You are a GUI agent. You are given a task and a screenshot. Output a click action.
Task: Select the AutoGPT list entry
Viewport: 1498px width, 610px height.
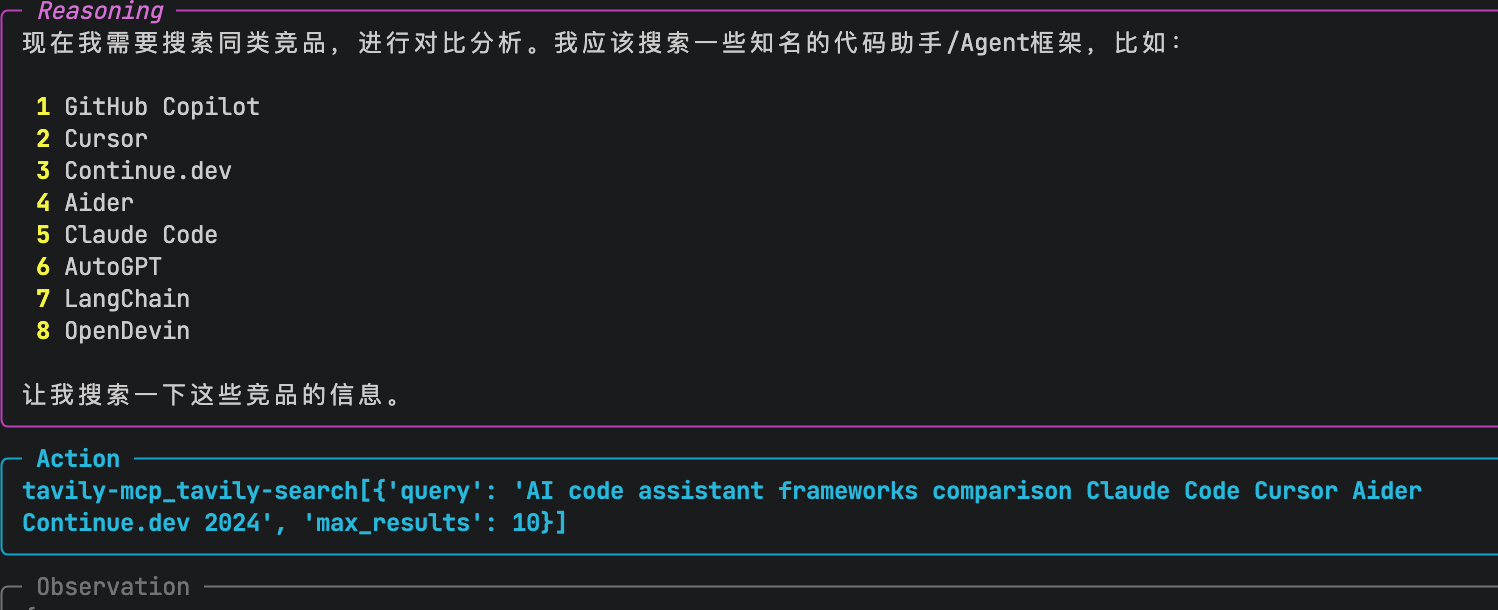113,267
